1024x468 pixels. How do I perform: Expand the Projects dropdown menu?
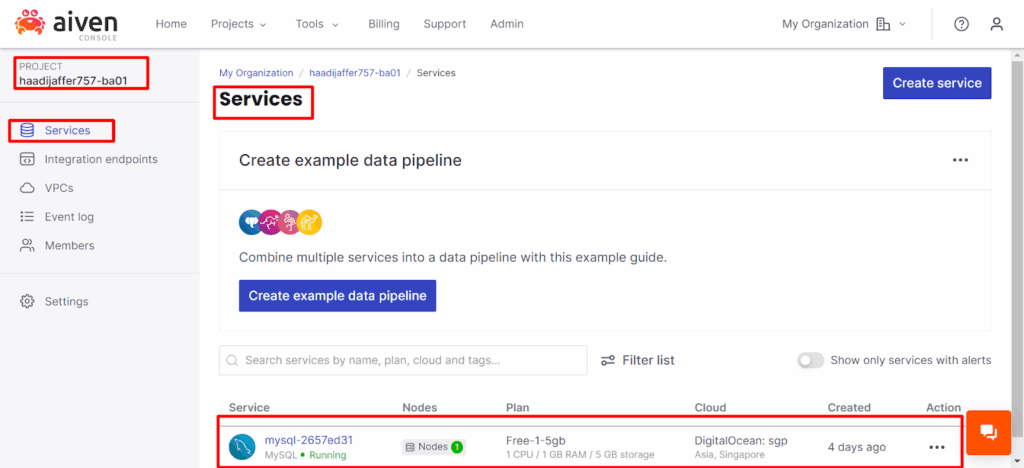(x=238, y=24)
